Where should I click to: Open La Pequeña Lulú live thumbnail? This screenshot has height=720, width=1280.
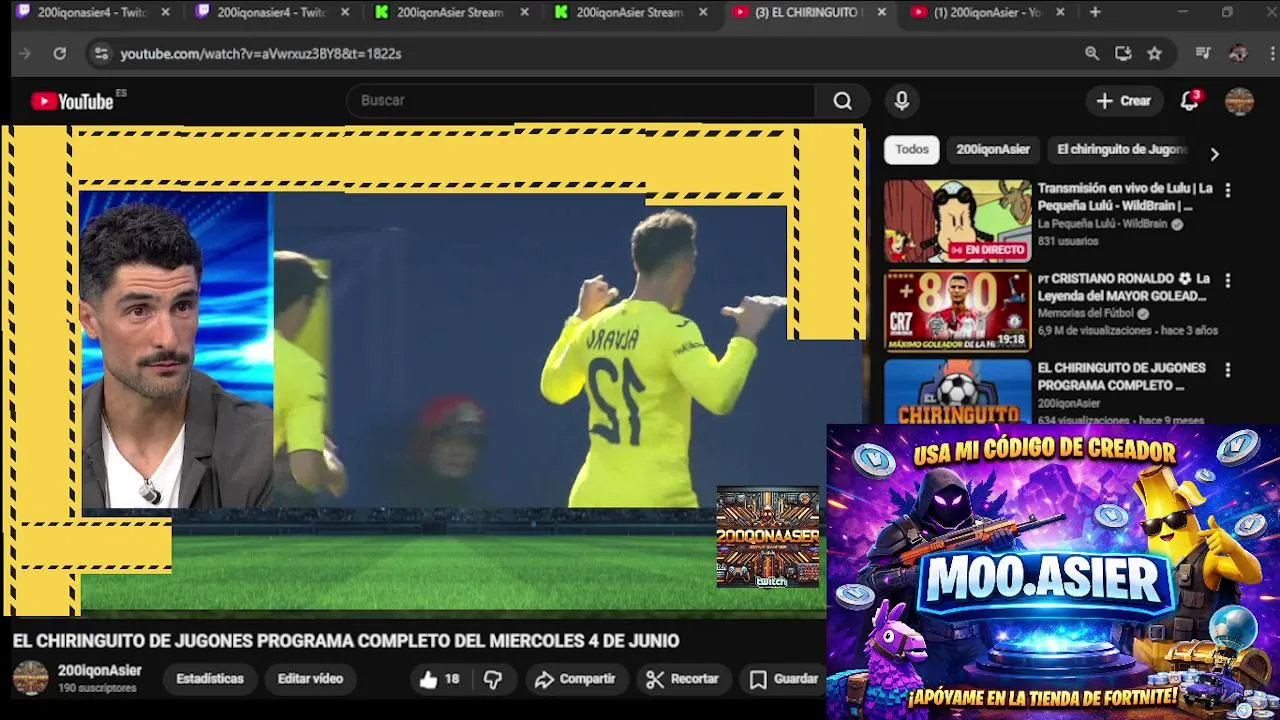[957, 221]
